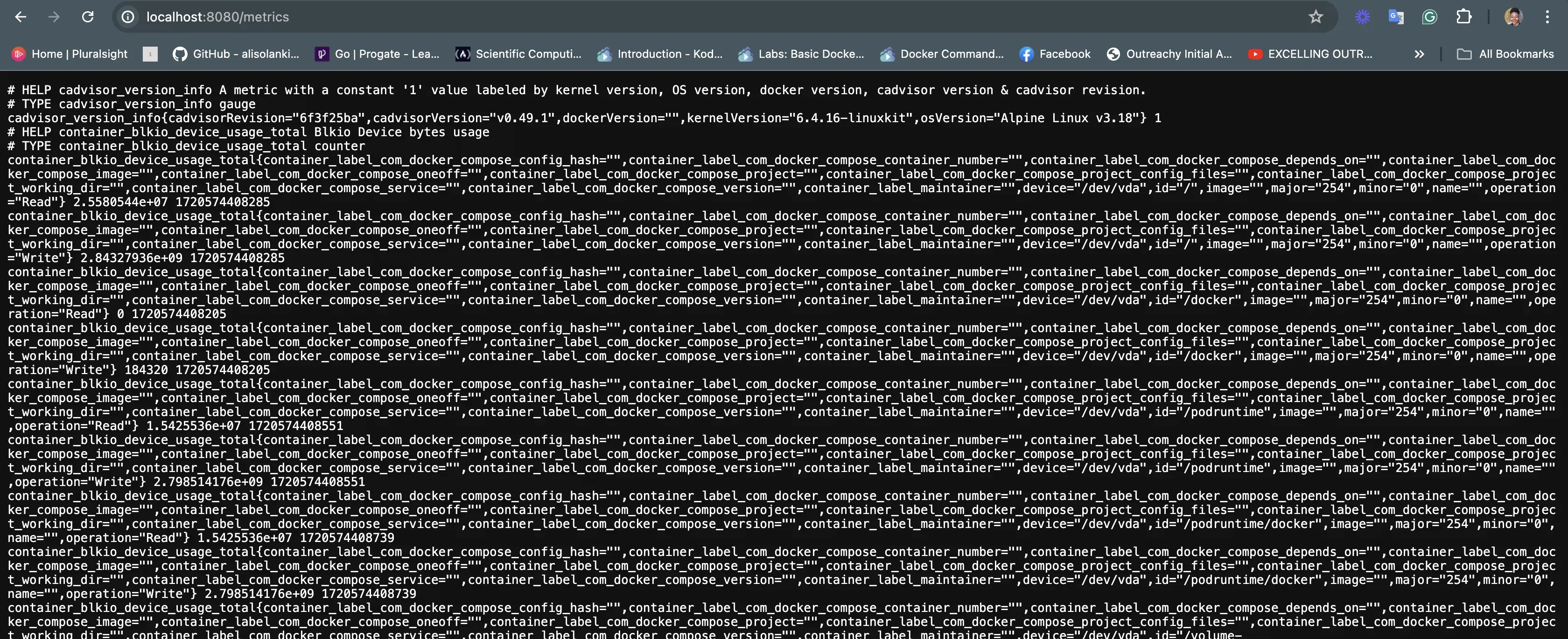The image size is (1568, 639).
Task: Click '# TYPE cadvisor_version_info gauge' text
Action: (x=132, y=104)
